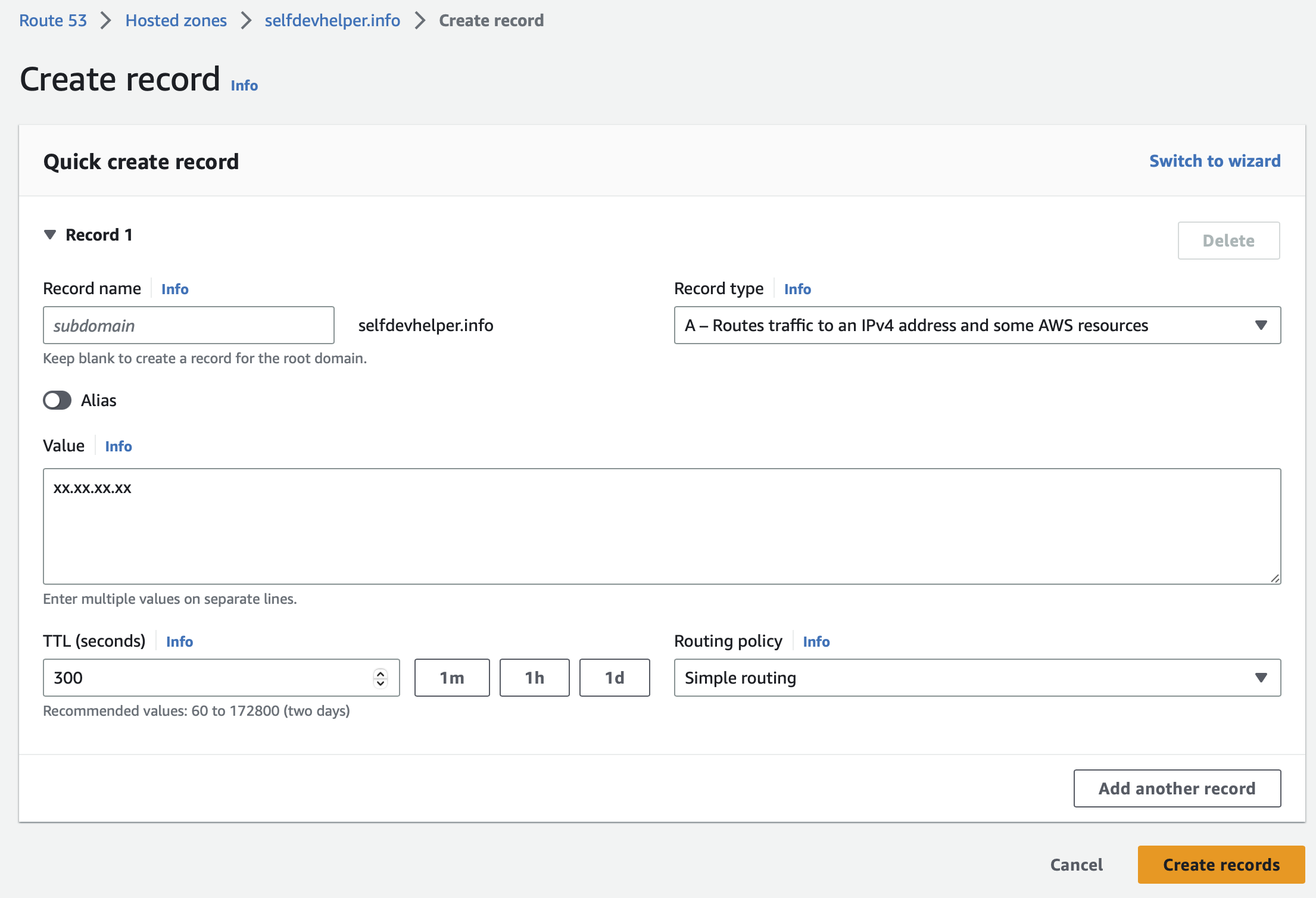Open the Record type dropdown
The height and width of the screenshot is (898, 1316).
[x=977, y=325]
